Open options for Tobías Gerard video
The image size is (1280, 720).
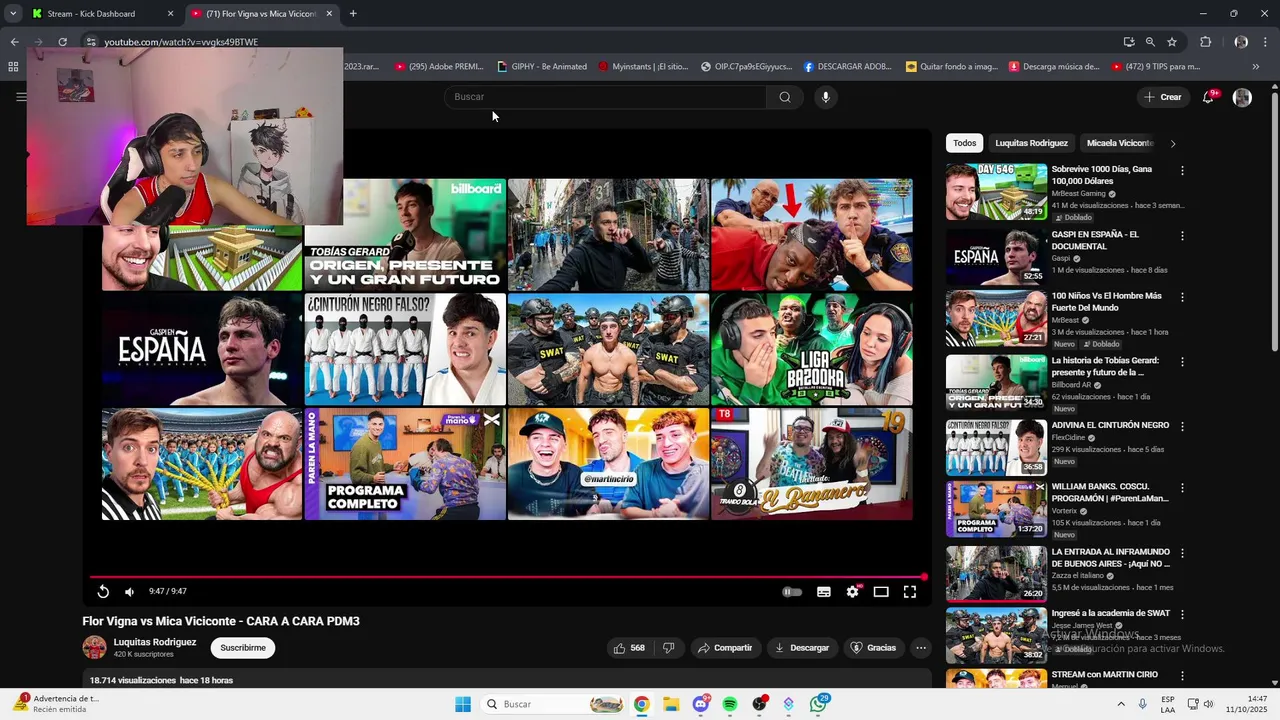[1182, 362]
